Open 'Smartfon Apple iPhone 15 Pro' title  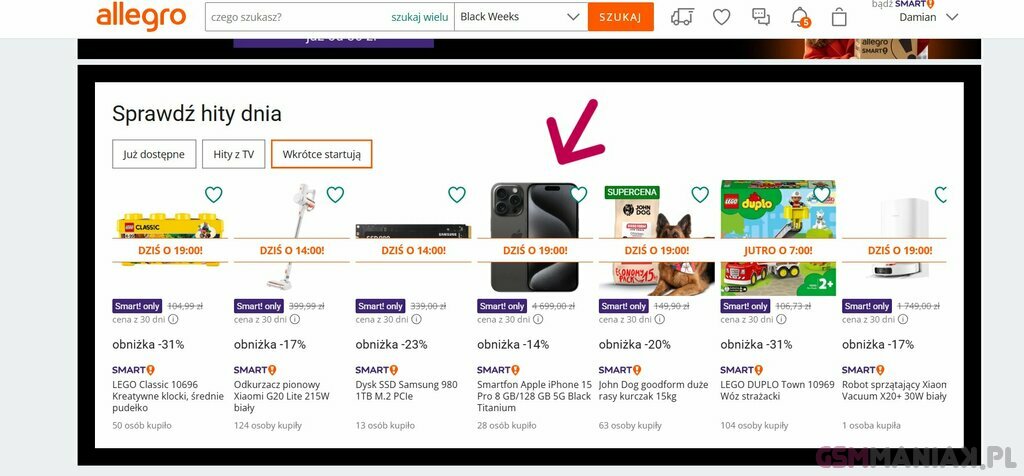point(534,396)
